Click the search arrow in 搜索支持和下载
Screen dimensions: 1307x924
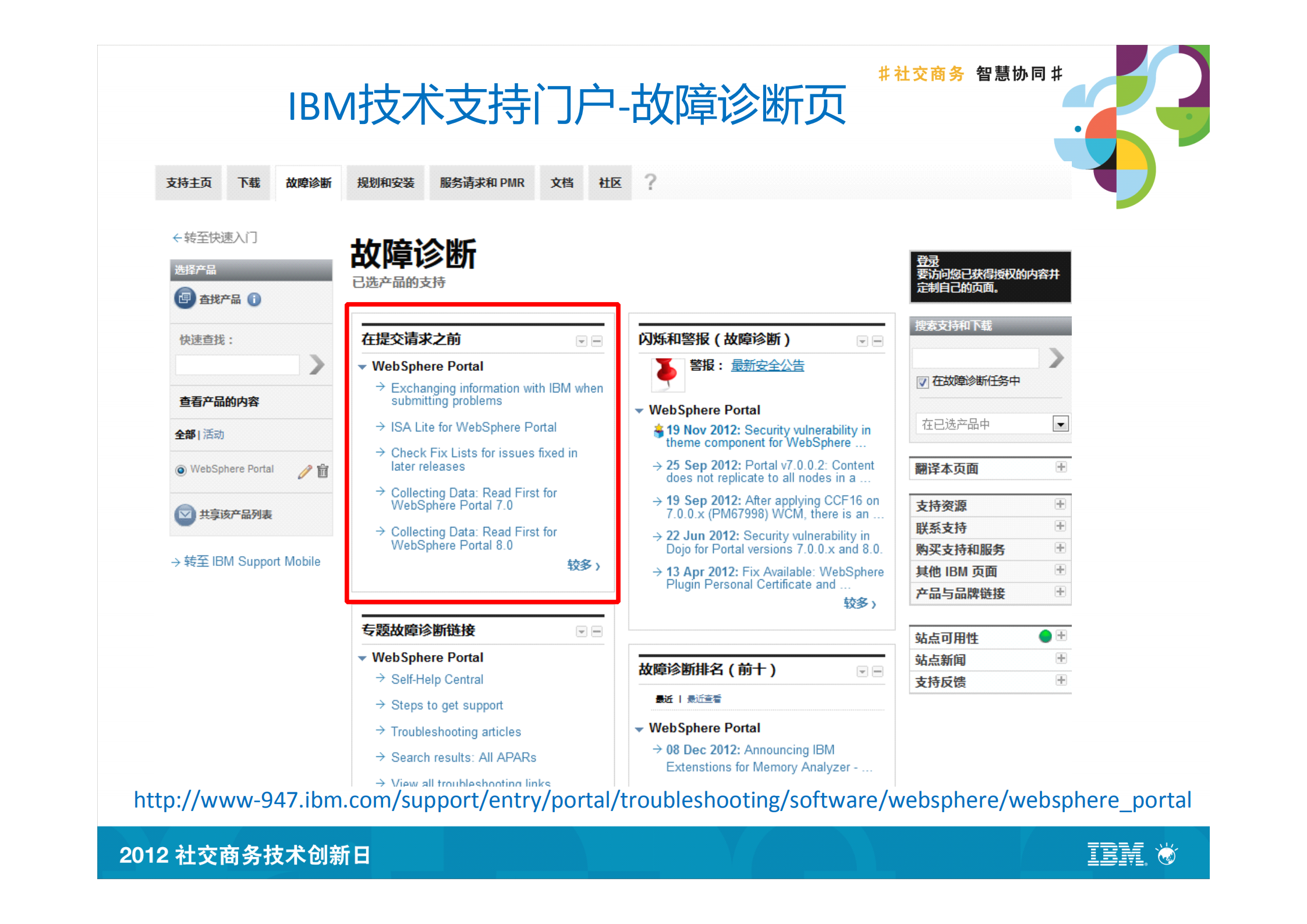pyautogui.click(x=1057, y=357)
